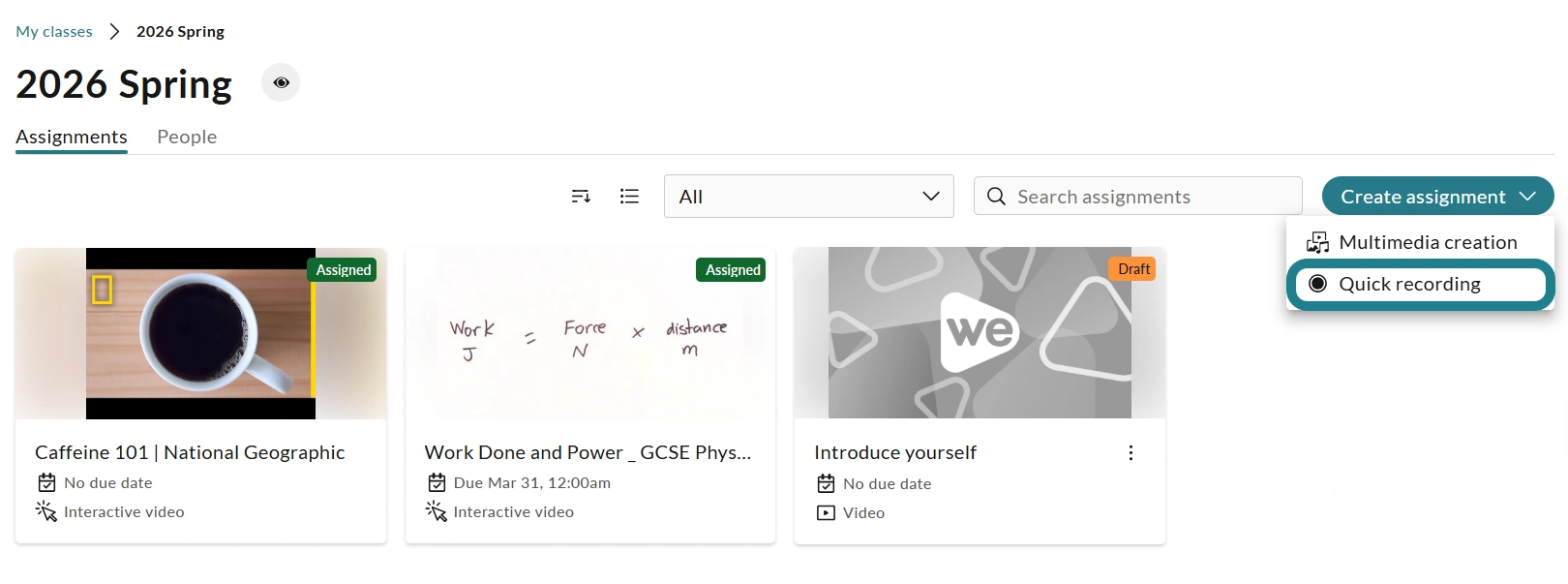
Task: Click the 2026 Spring page heading
Action: pyautogui.click(x=124, y=84)
